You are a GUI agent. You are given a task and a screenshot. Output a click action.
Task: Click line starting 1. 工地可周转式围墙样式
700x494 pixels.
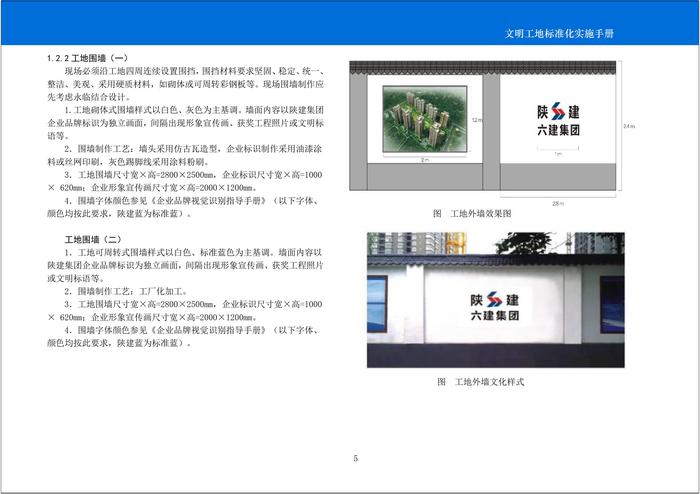point(186,265)
